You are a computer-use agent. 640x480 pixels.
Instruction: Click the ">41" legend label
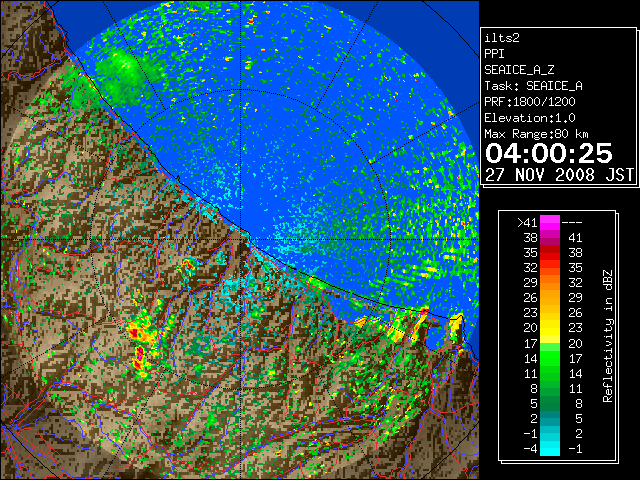pos(527,223)
